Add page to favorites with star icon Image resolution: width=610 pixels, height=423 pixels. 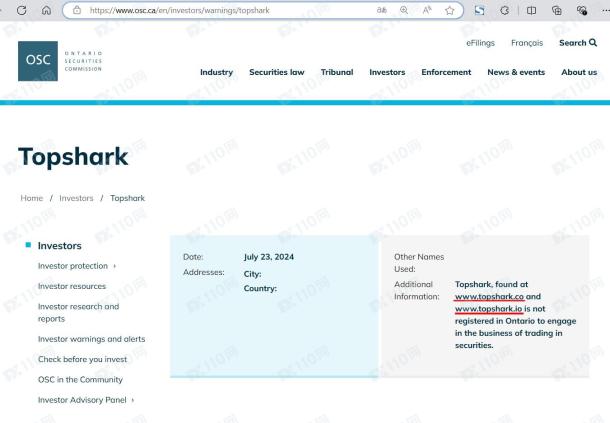[450, 10]
